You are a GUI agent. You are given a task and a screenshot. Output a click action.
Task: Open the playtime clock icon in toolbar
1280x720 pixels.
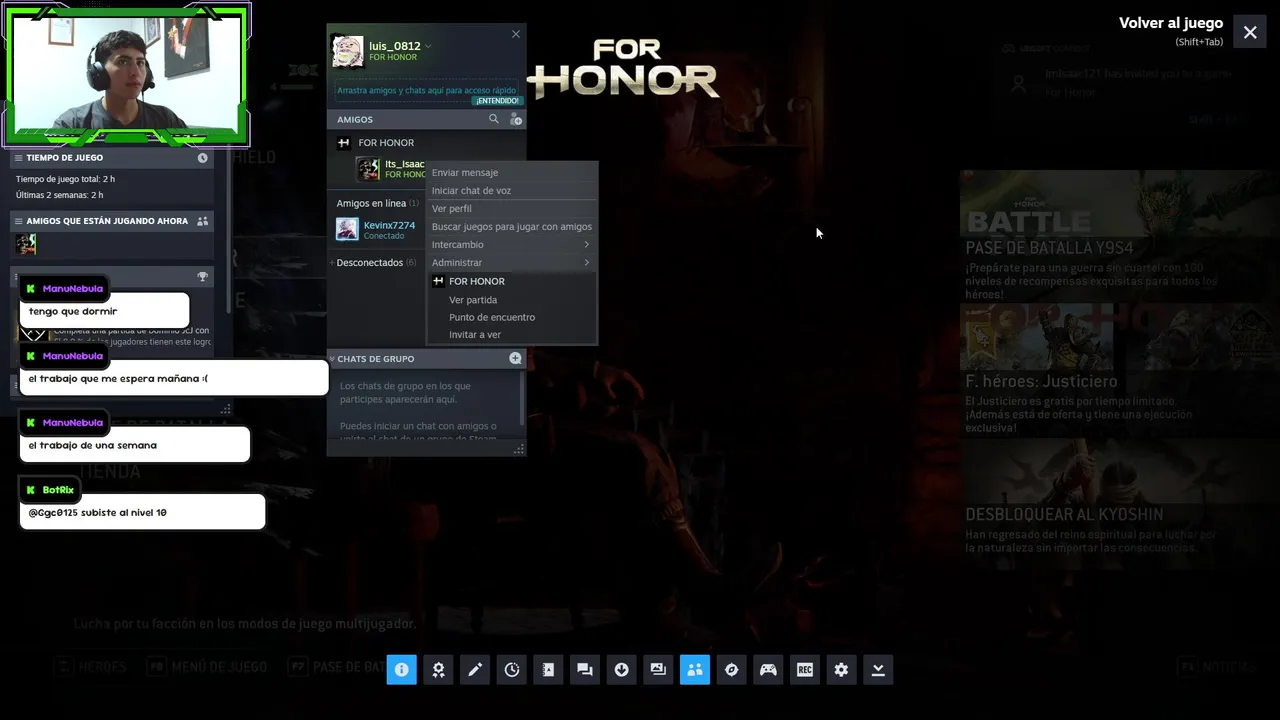(x=512, y=670)
